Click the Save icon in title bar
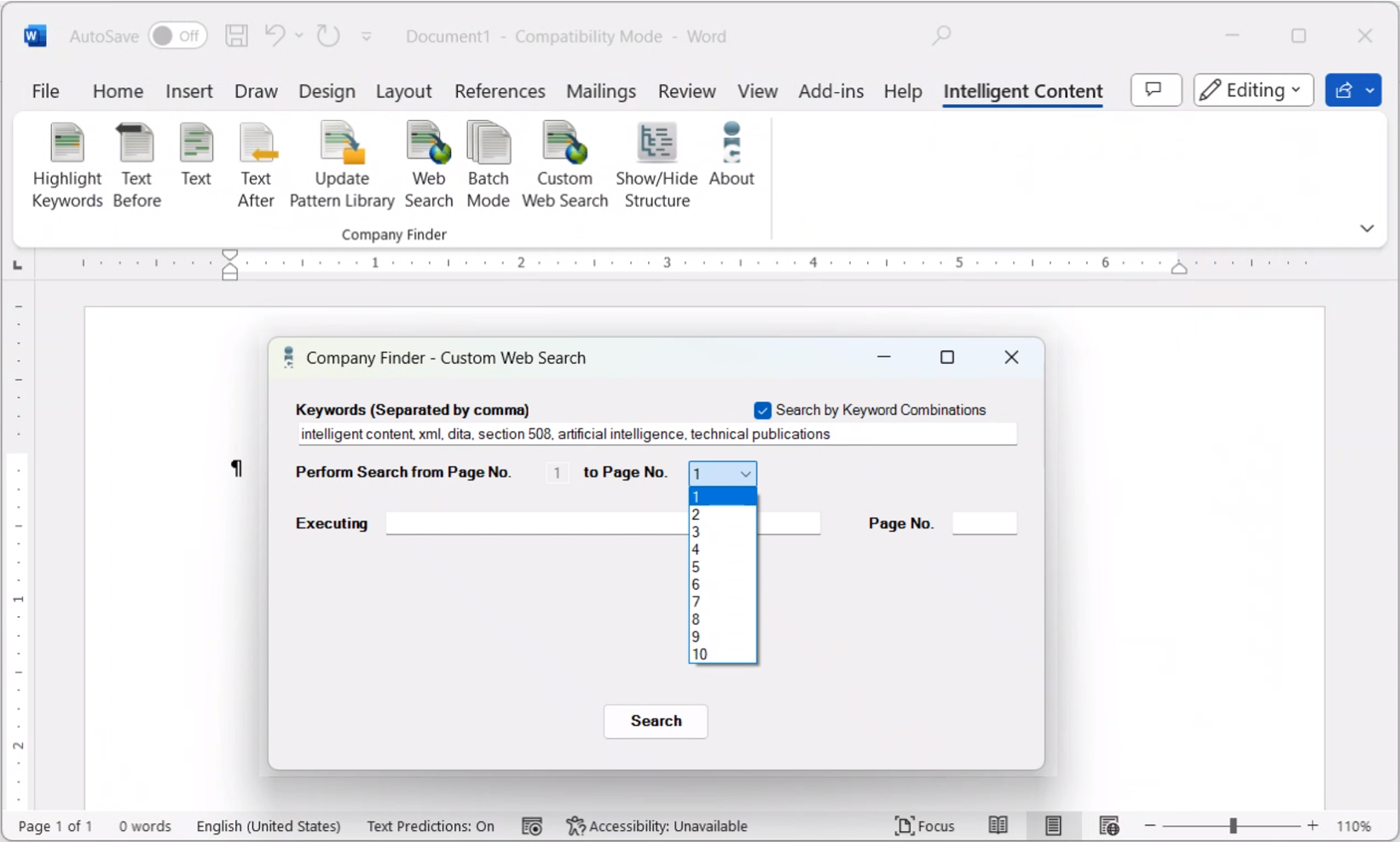Image resolution: width=1400 pixels, height=842 pixels. [x=236, y=36]
